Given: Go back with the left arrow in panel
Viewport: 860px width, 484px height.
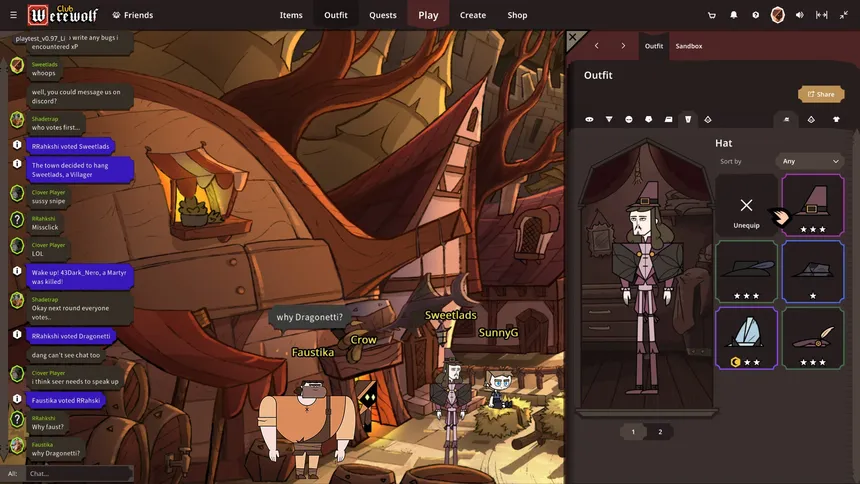Looking at the screenshot, I should pos(597,46).
